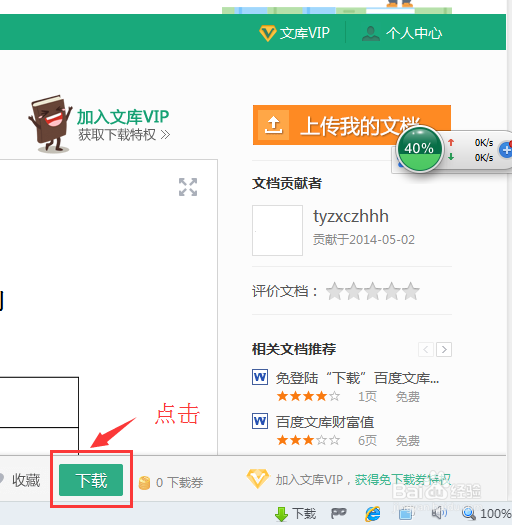Screen dimensions: 512x525
Task: Click the date text 贡献于2014-05-02
Action: click(364, 240)
